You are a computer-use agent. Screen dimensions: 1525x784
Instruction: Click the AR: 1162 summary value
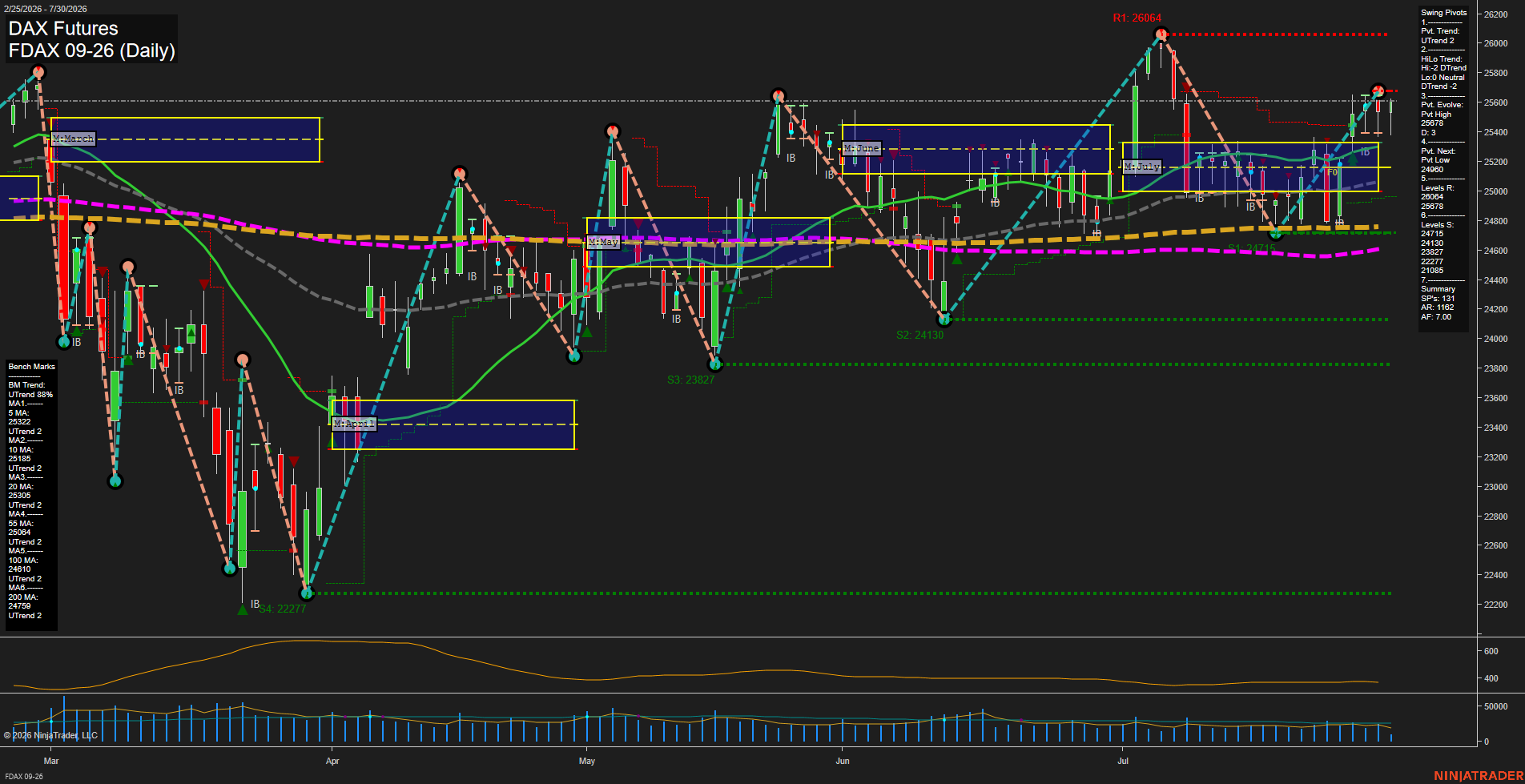pyautogui.click(x=1437, y=308)
